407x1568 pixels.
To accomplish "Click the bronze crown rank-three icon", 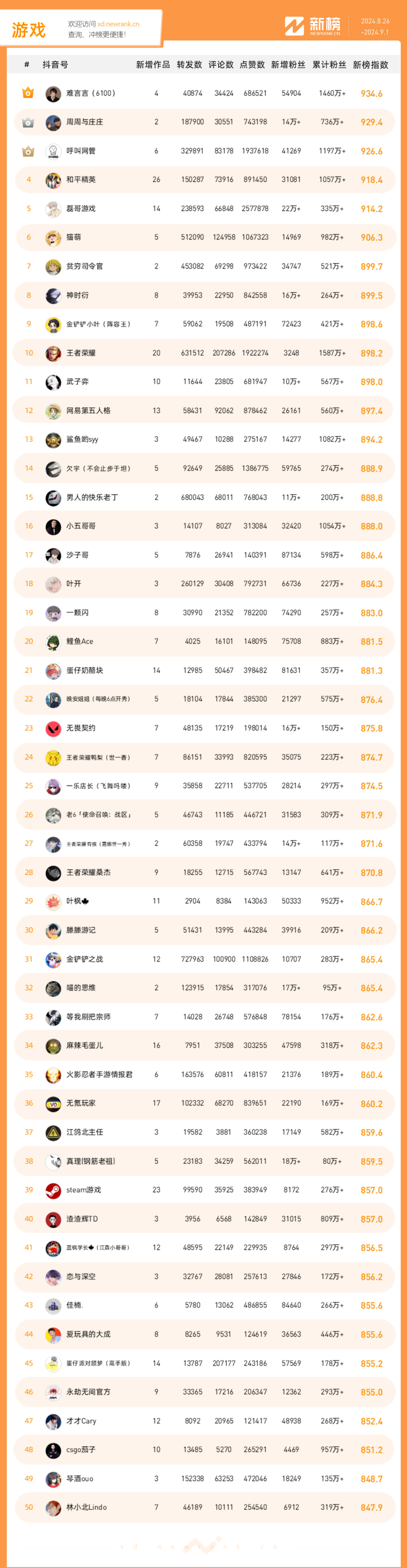I will pyautogui.click(x=28, y=151).
